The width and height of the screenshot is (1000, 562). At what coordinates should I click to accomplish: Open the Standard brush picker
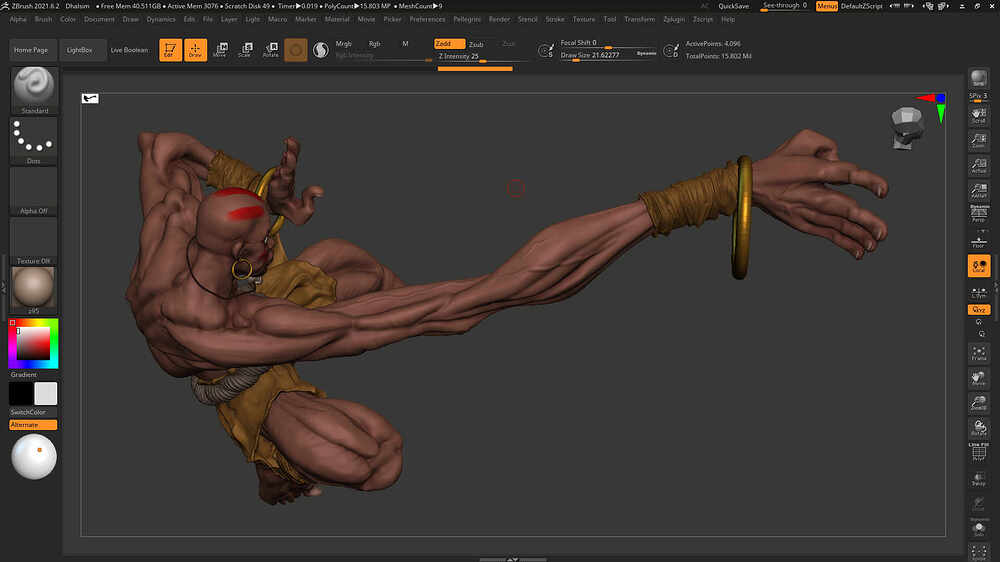pos(34,91)
